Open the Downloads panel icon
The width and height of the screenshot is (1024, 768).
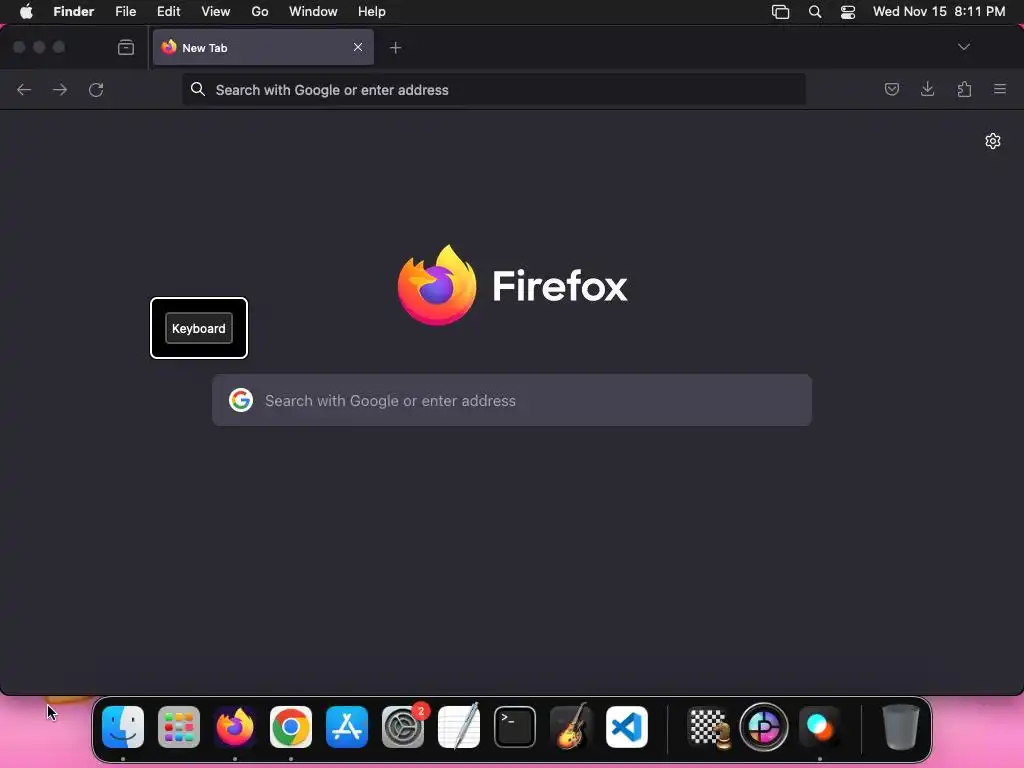(x=927, y=89)
